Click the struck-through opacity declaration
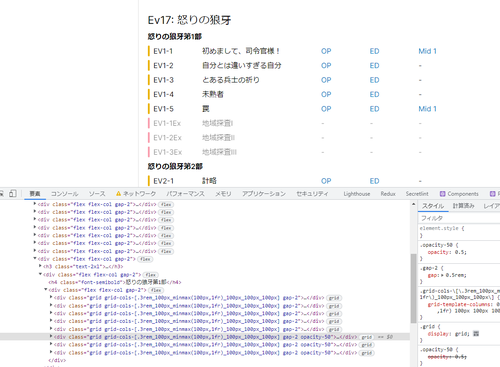This screenshot has width=500, height=367. 447,357
